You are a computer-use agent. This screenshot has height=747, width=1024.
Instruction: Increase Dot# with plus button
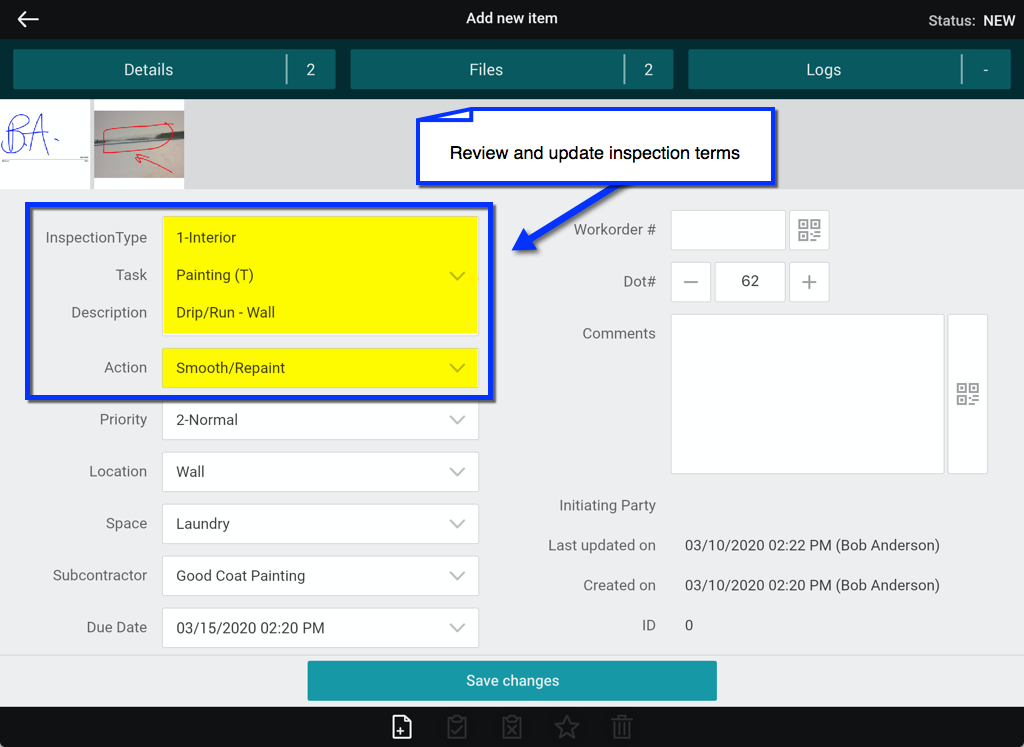pos(809,282)
